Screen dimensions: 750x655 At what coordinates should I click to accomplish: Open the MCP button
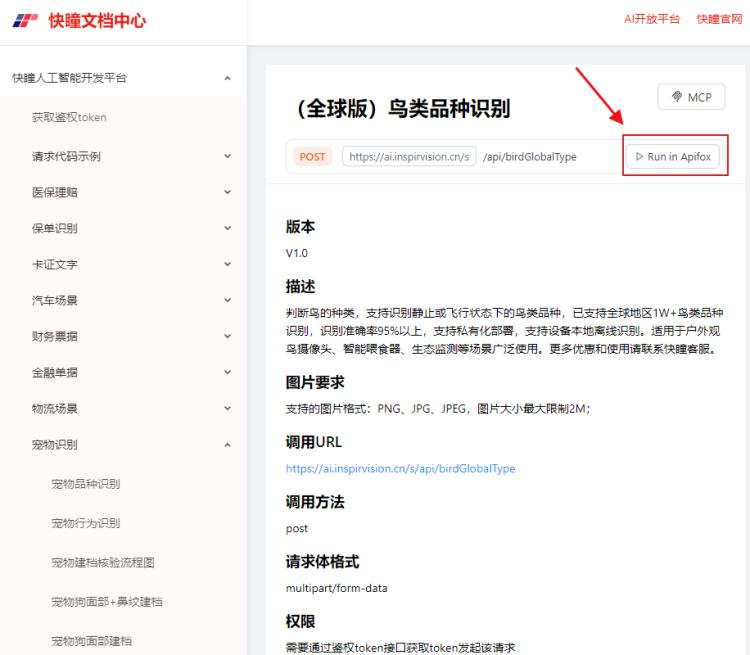tap(691, 97)
